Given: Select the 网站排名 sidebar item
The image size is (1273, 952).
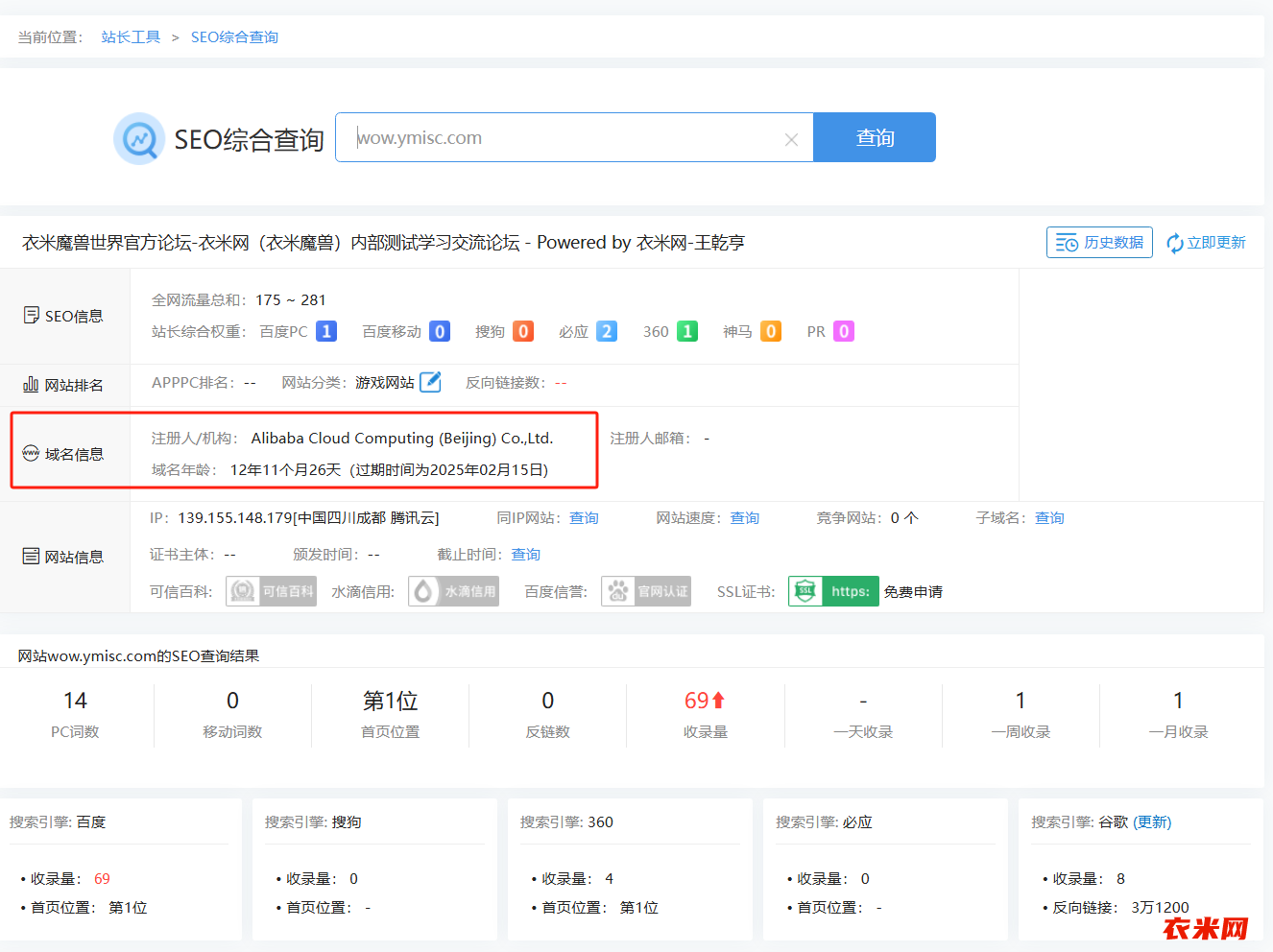Looking at the screenshot, I should (x=63, y=385).
